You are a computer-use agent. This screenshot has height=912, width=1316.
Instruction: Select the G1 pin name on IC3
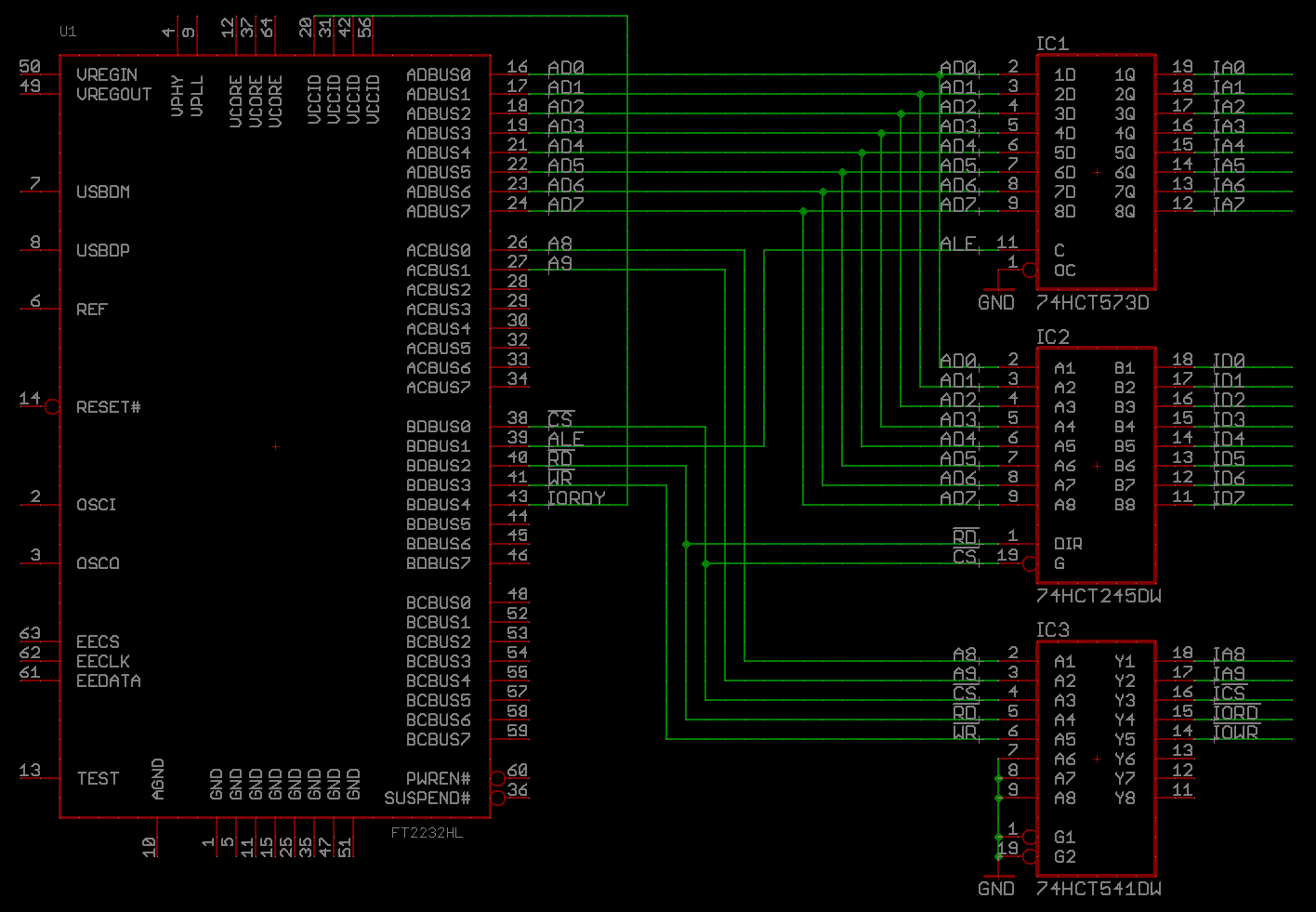coord(1065,837)
